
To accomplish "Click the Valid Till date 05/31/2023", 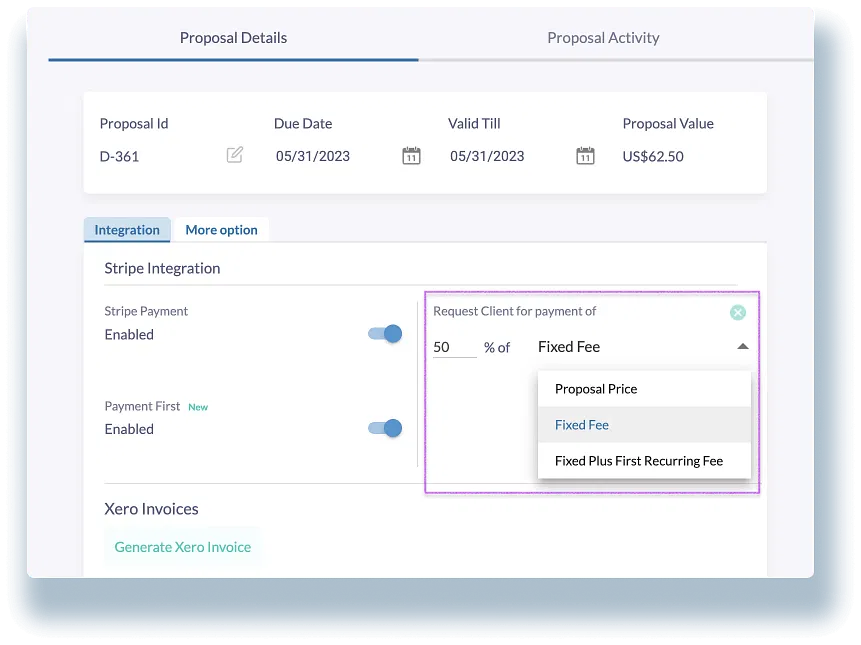I will [487, 156].
